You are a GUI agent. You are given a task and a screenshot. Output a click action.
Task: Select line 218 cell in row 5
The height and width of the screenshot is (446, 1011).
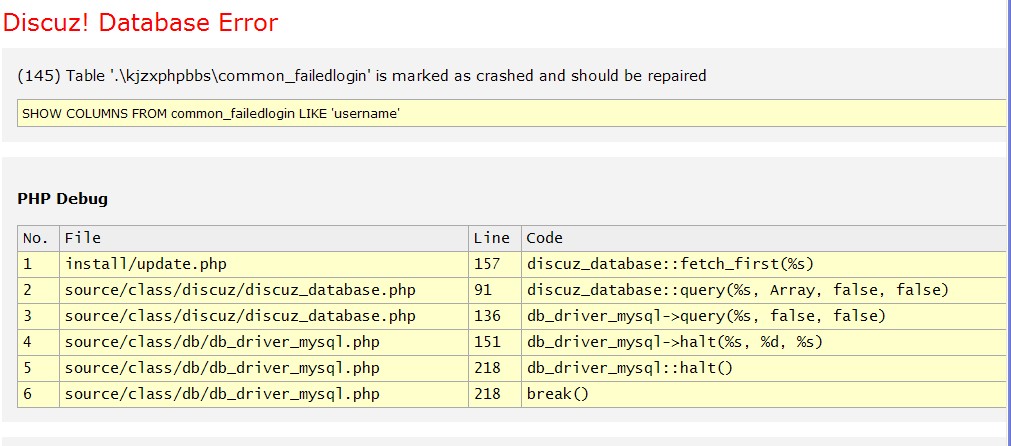coord(495,368)
